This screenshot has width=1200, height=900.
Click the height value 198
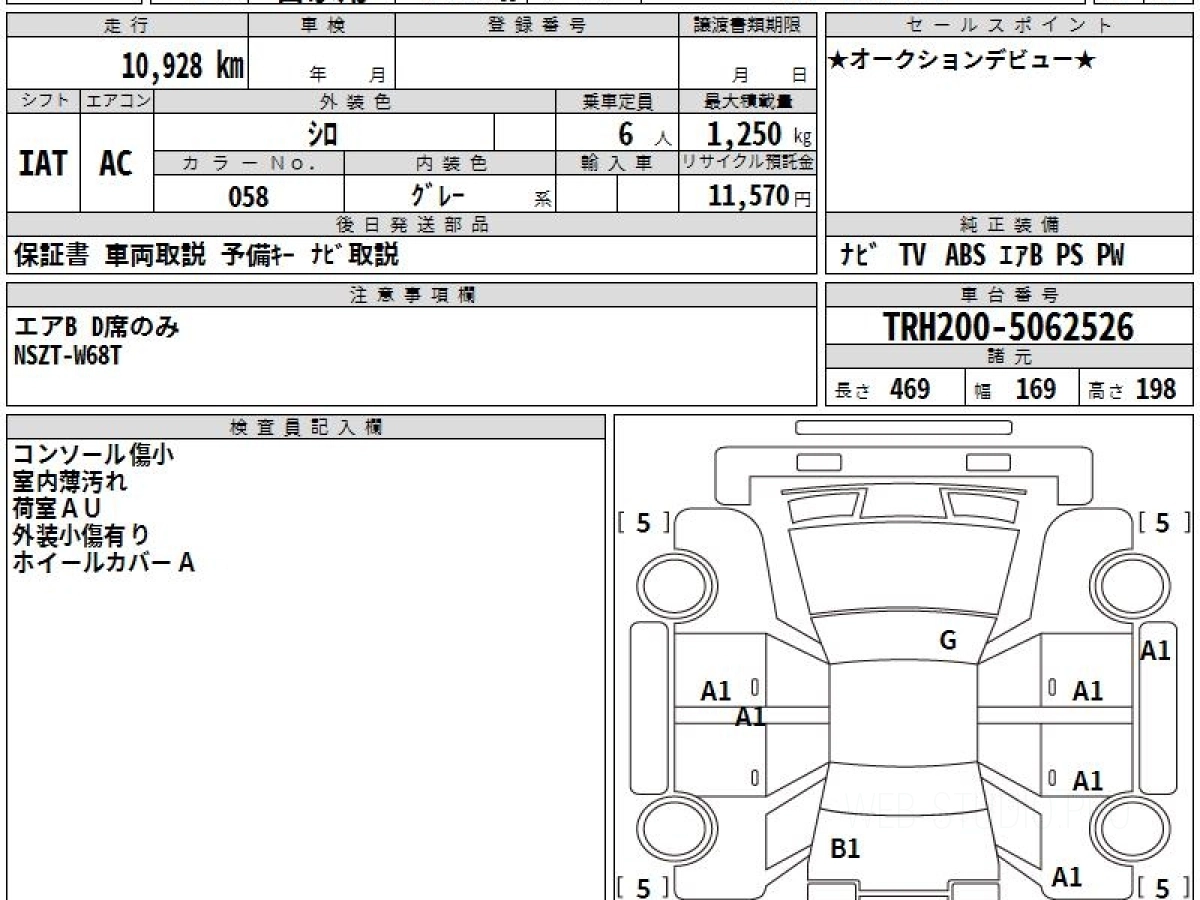(x=1155, y=389)
